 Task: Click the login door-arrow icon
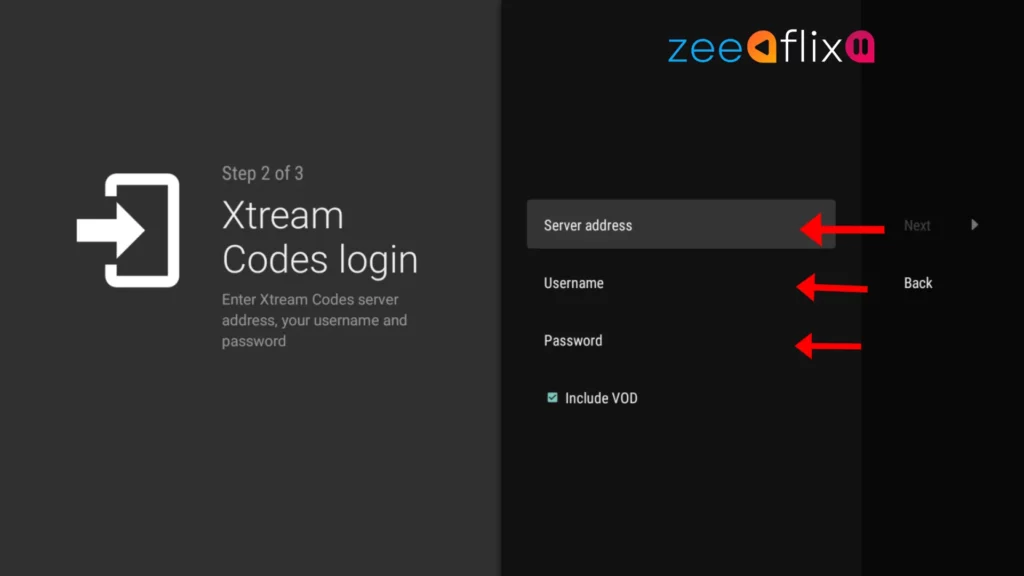[128, 230]
